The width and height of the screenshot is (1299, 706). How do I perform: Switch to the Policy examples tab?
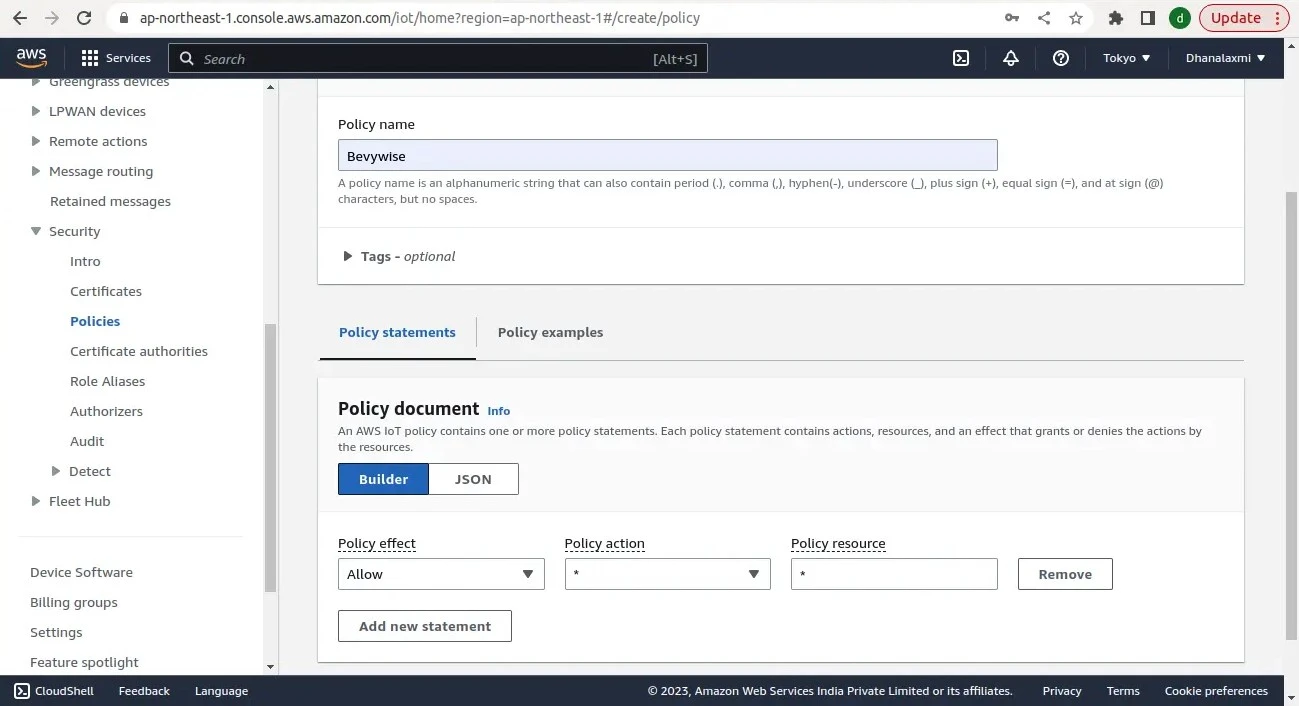550,332
